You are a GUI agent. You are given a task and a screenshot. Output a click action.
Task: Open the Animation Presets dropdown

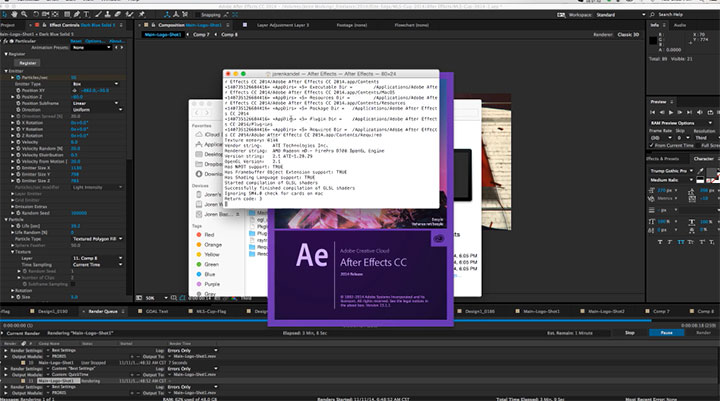(91, 47)
